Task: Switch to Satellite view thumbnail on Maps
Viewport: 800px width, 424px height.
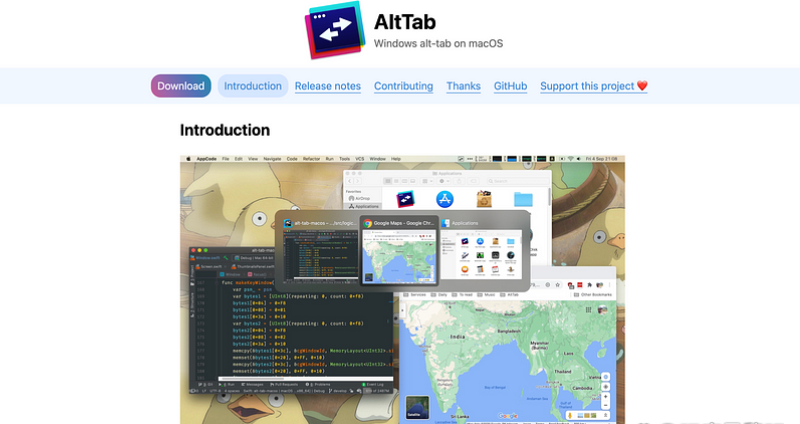Action: (417, 408)
